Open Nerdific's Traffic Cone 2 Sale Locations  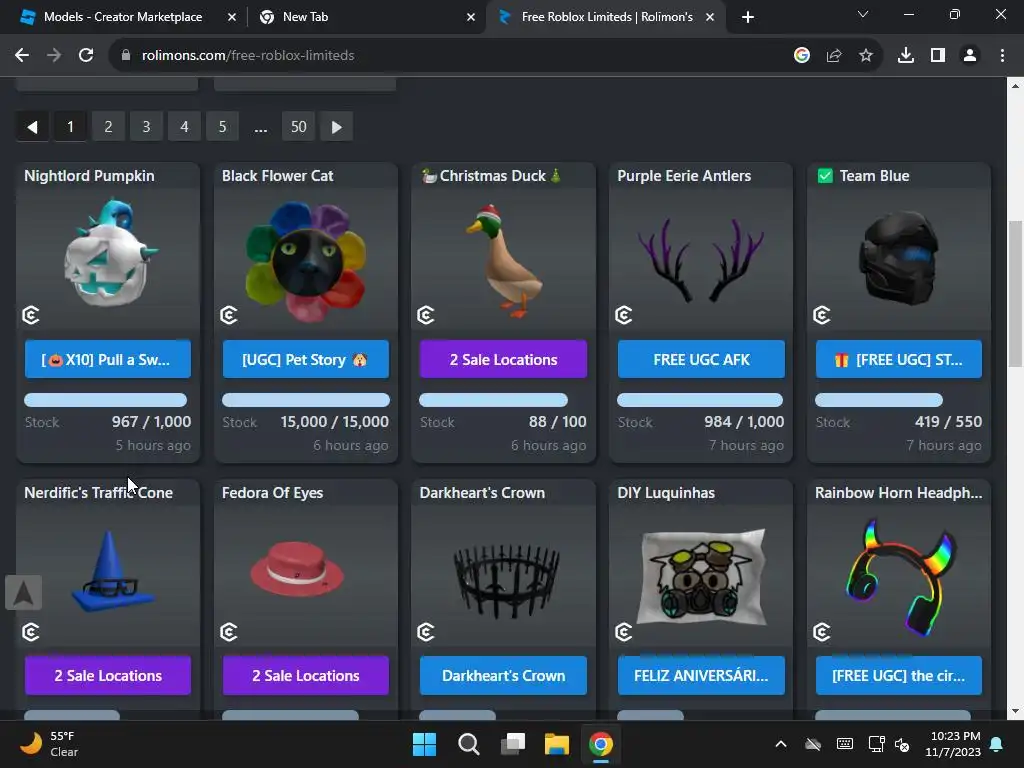(x=108, y=675)
